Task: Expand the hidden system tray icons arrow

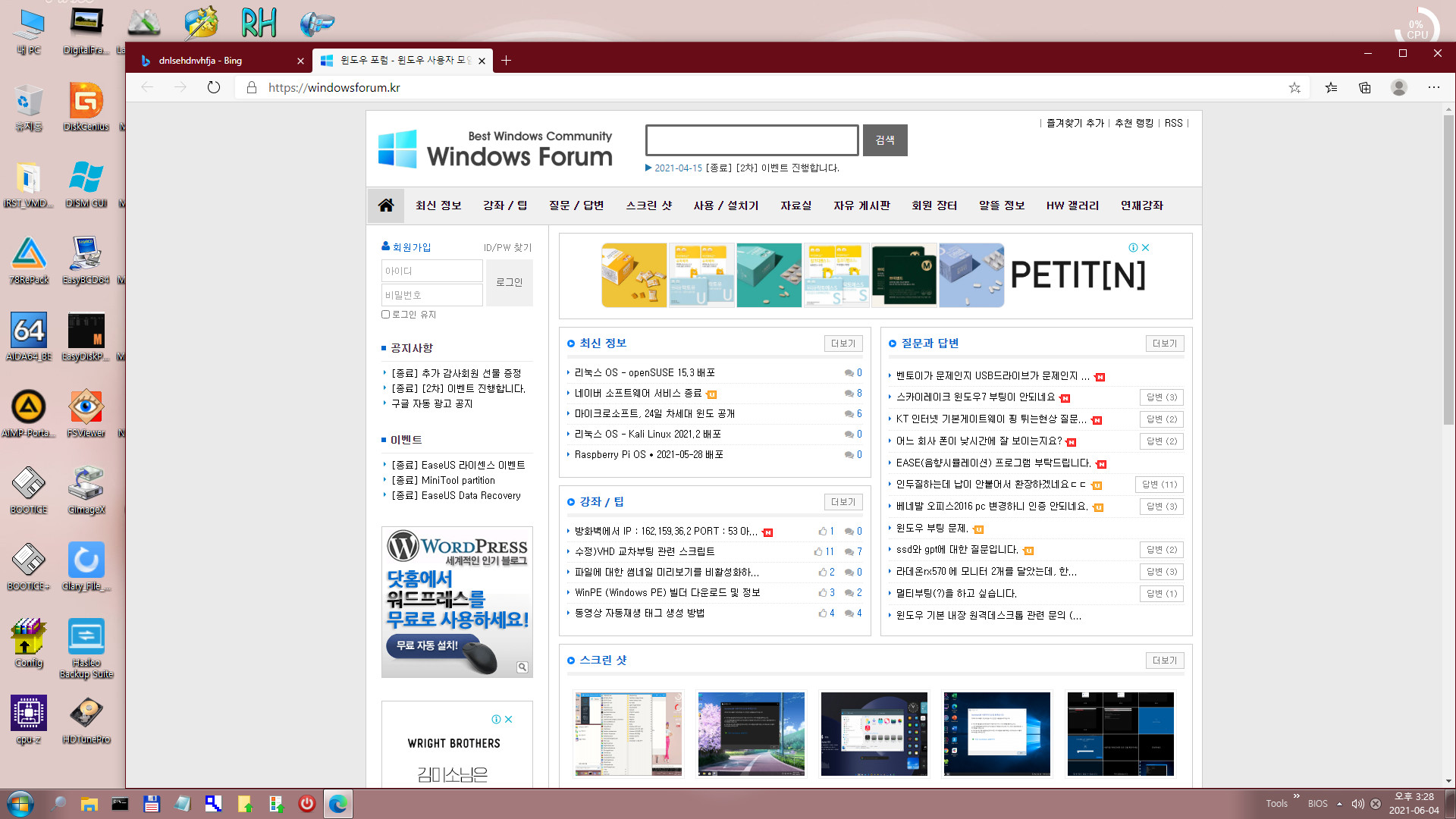Action: (x=1339, y=804)
